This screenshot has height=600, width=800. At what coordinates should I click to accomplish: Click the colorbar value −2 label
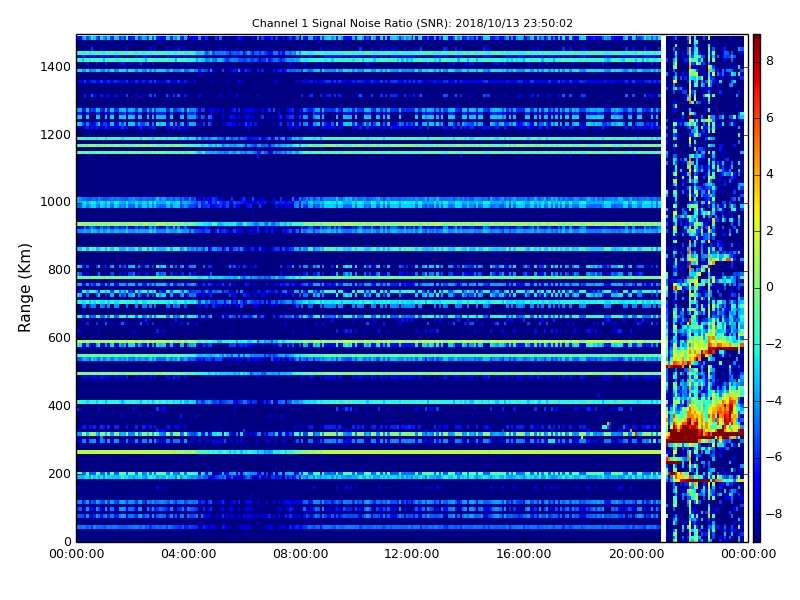point(773,344)
